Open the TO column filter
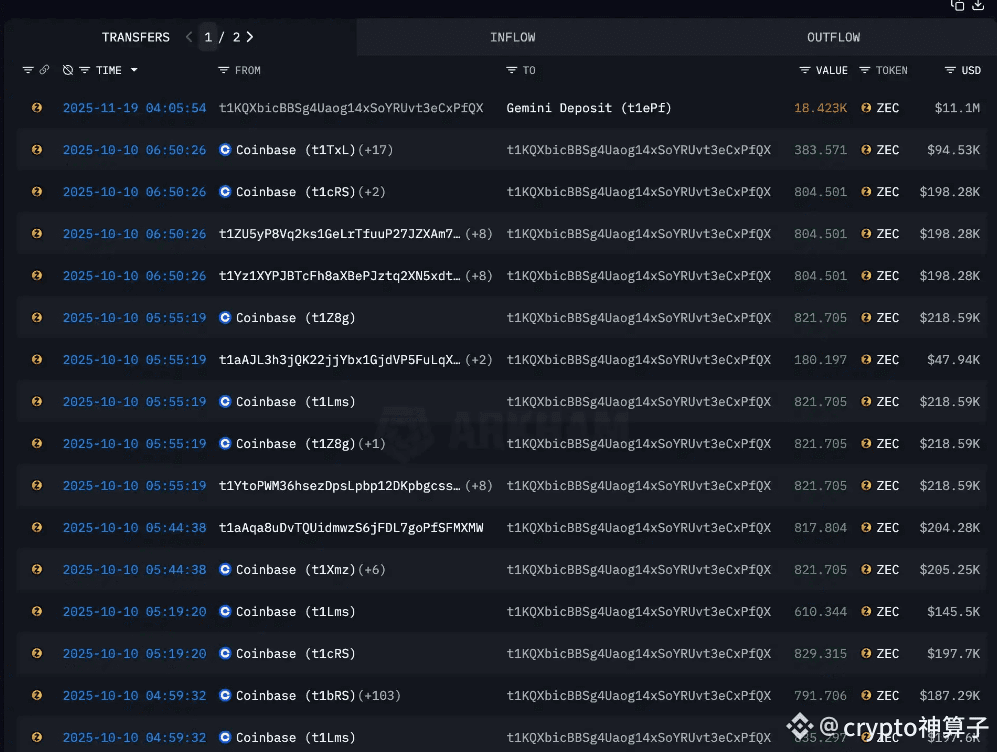 (x=512, y=70)
